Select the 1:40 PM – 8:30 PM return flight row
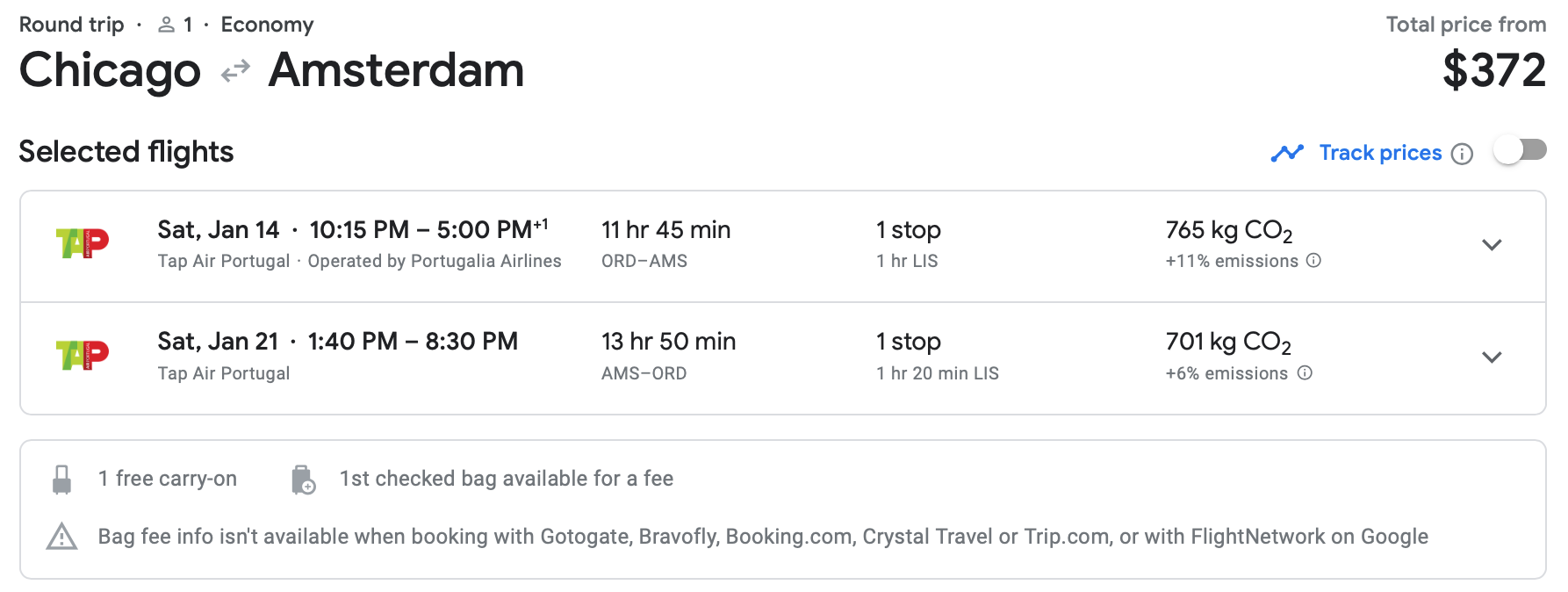 coord(783,358)
